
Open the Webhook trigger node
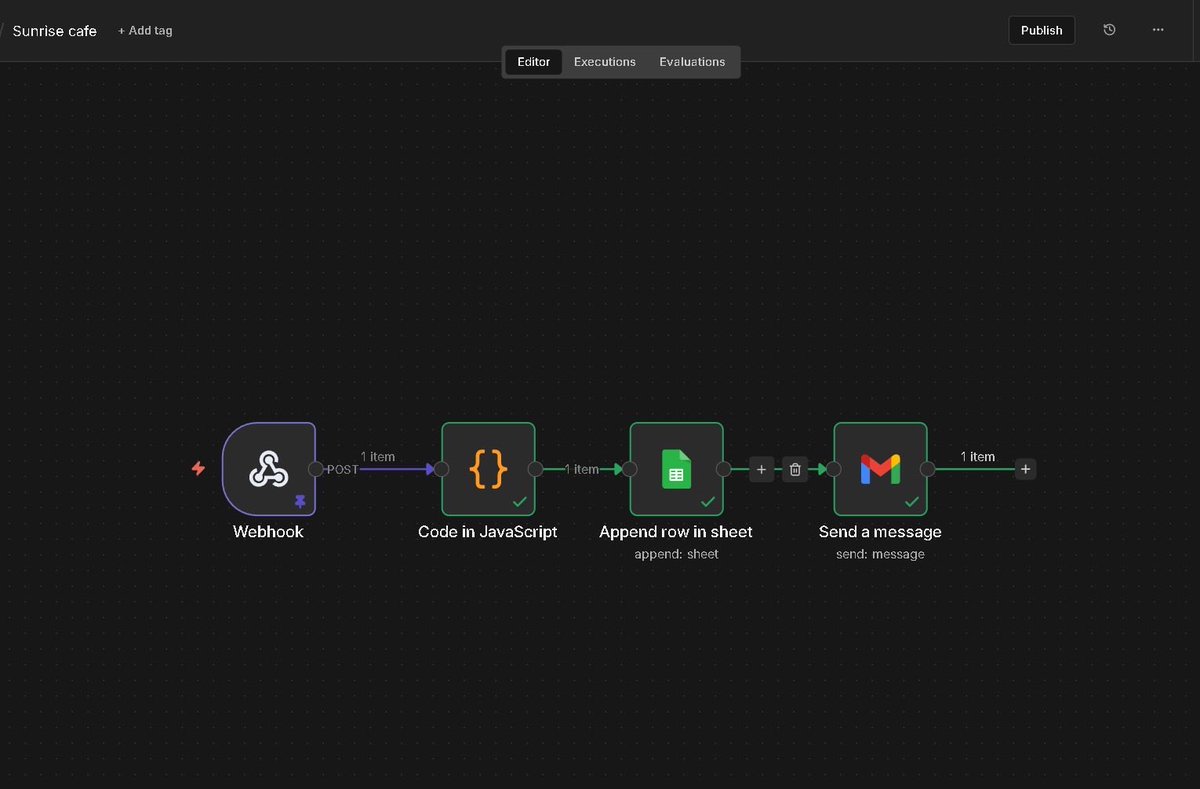pos(269,469)
